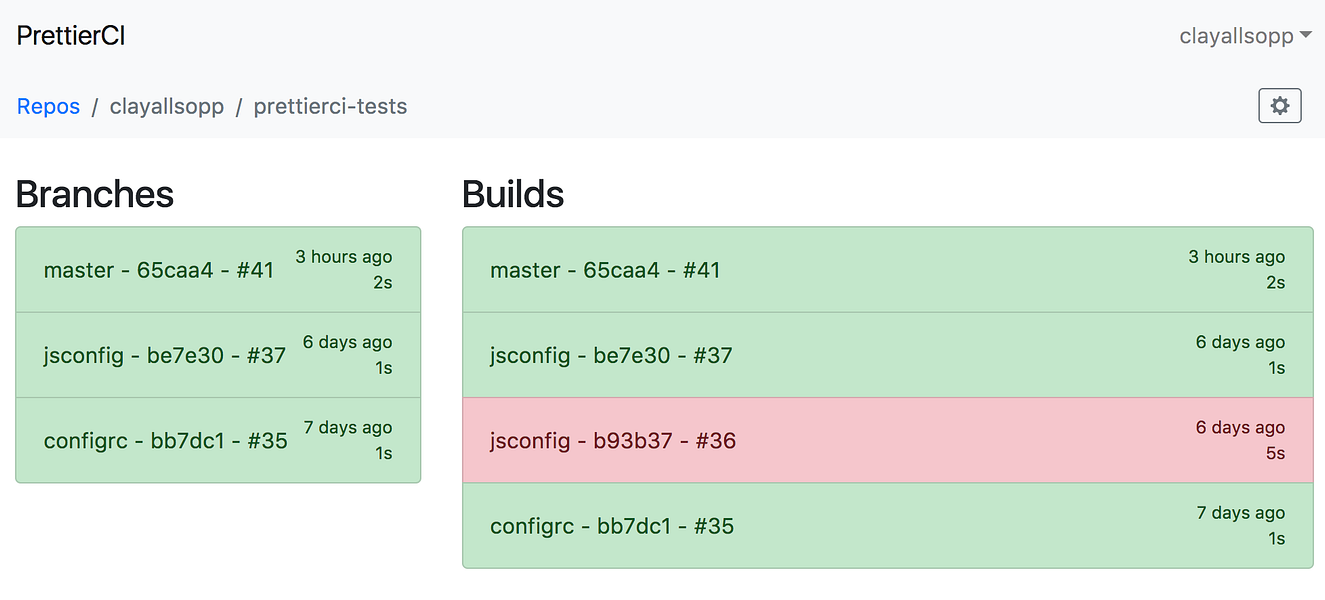1325x600 pixels.
Task: Click the Branches heading
Action: pos(95,194)
